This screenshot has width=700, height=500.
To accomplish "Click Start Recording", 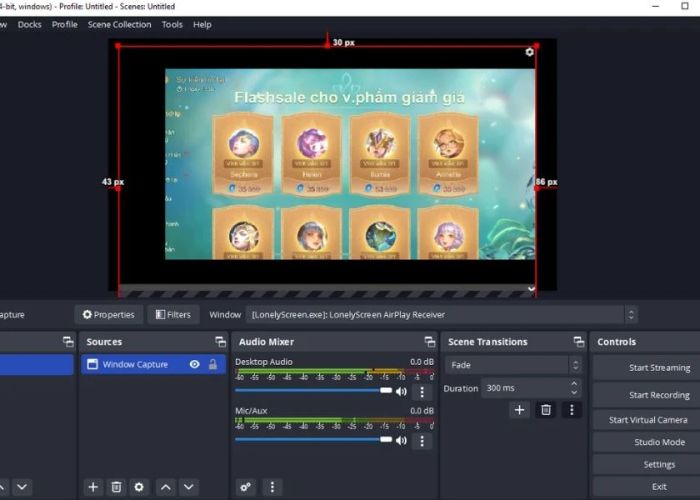I will pos(646,395).
